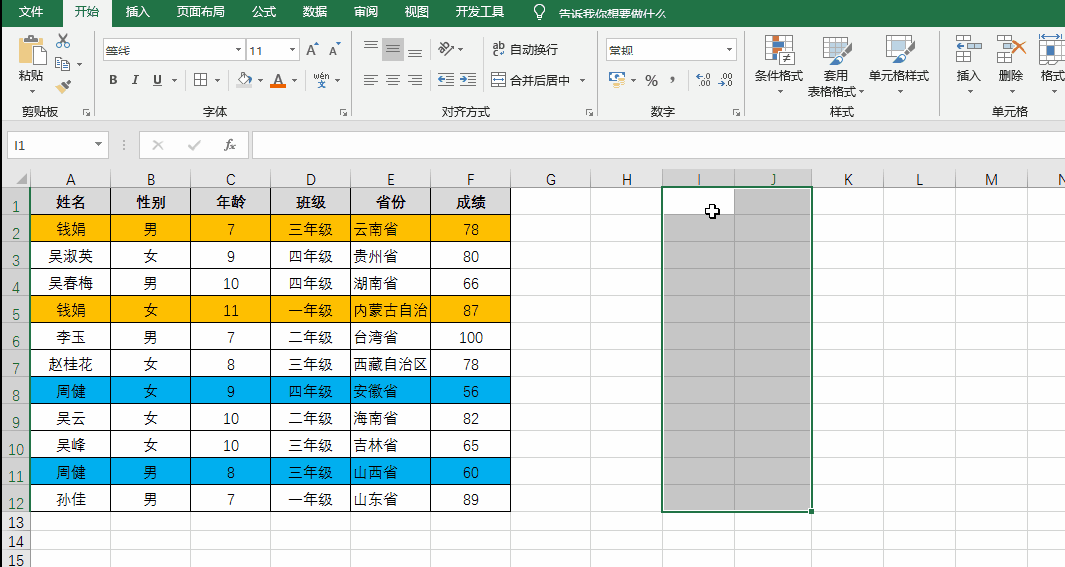Expand the fill color dropdown arrow

[260, 80]
